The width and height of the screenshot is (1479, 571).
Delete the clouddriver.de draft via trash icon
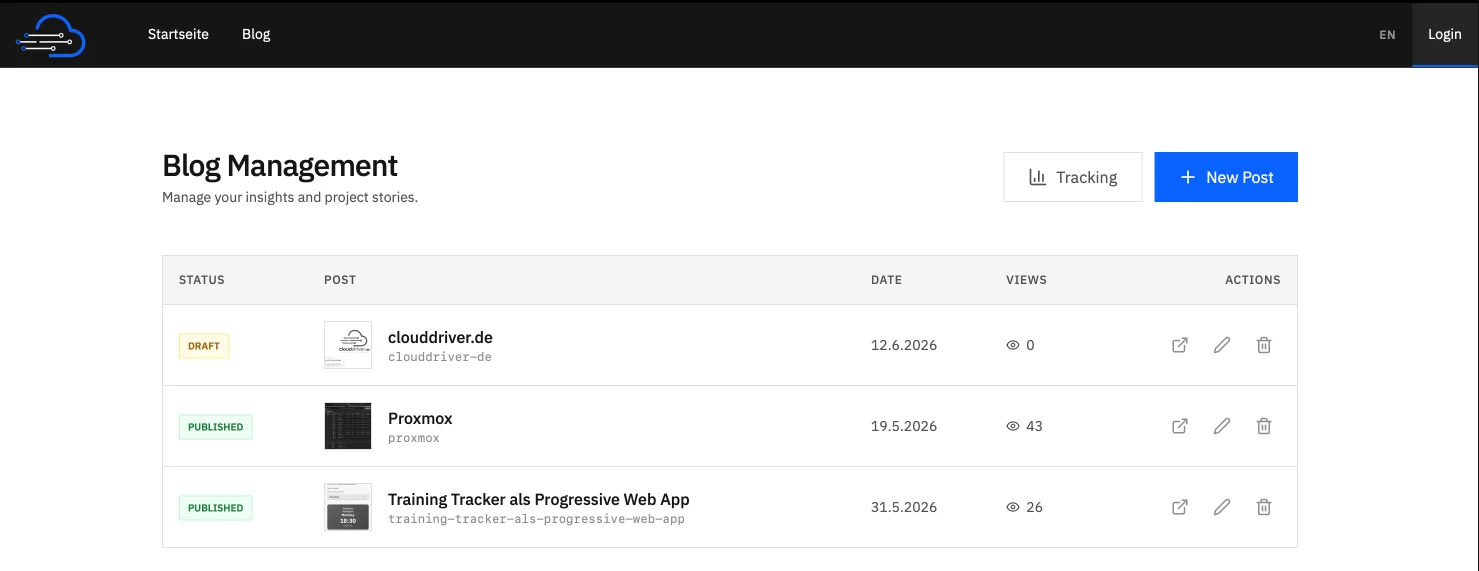coord(1264,345)
